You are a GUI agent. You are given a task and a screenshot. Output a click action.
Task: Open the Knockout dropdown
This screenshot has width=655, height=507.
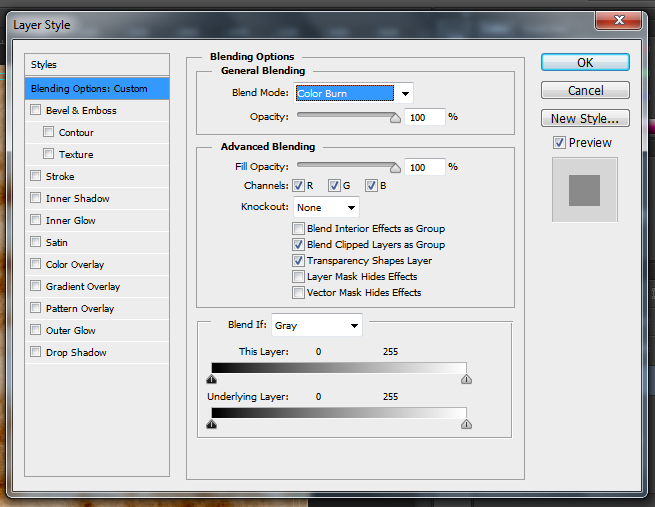point(326,207)
